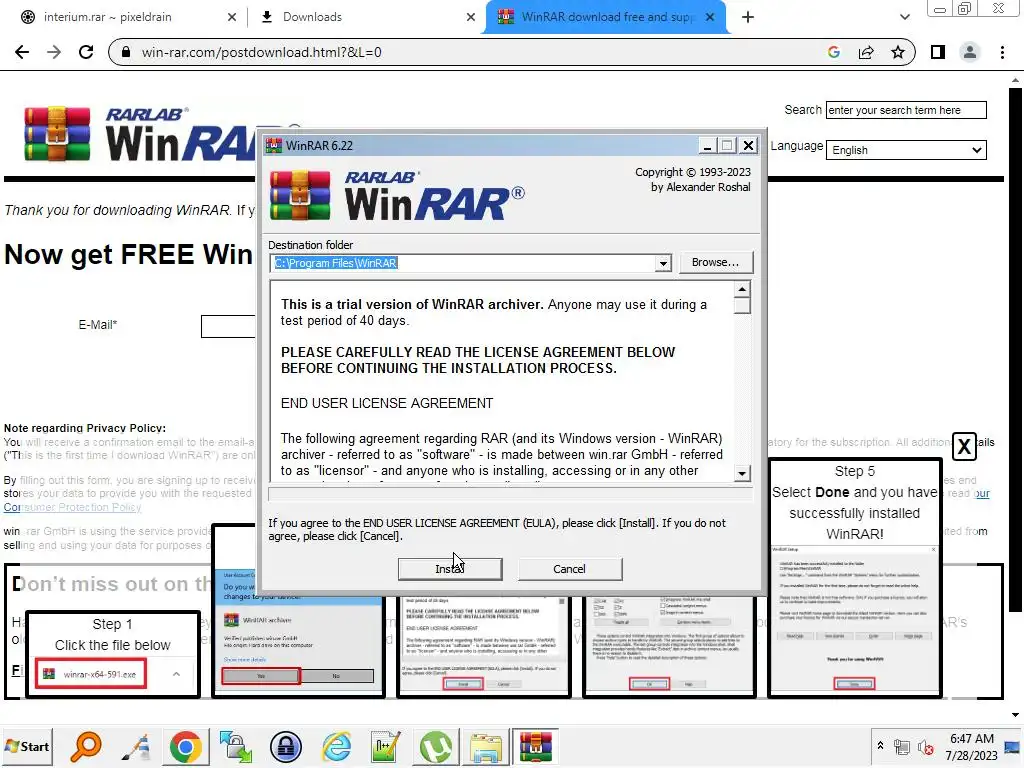Expand the Destination folder dropdown arrow
1024x768 pixels.
click(663, 263)
